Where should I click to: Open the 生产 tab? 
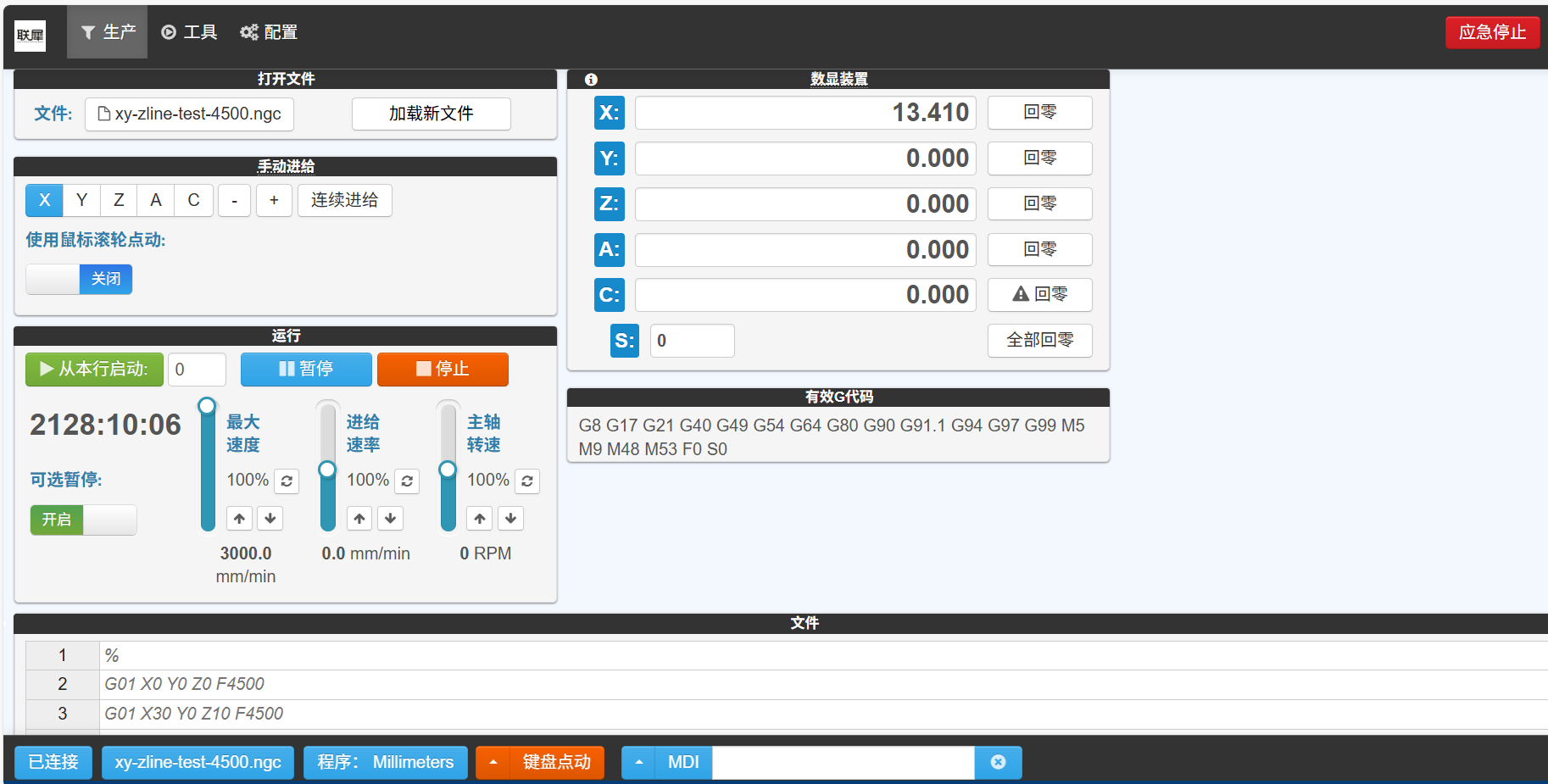point(108,32)
